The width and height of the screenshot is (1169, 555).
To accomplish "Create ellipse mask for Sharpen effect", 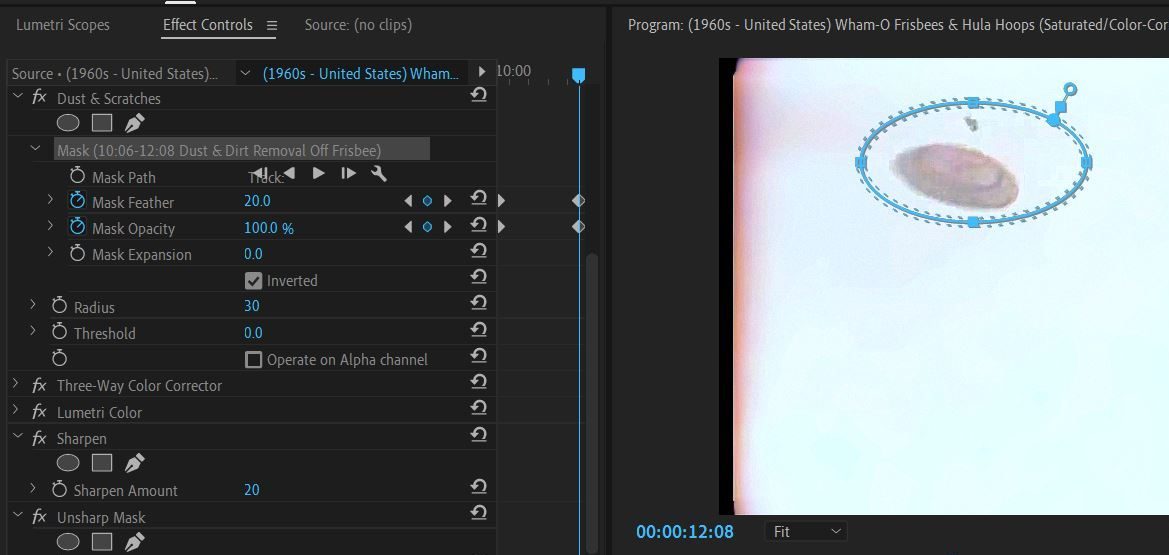I will pos(68,463).
